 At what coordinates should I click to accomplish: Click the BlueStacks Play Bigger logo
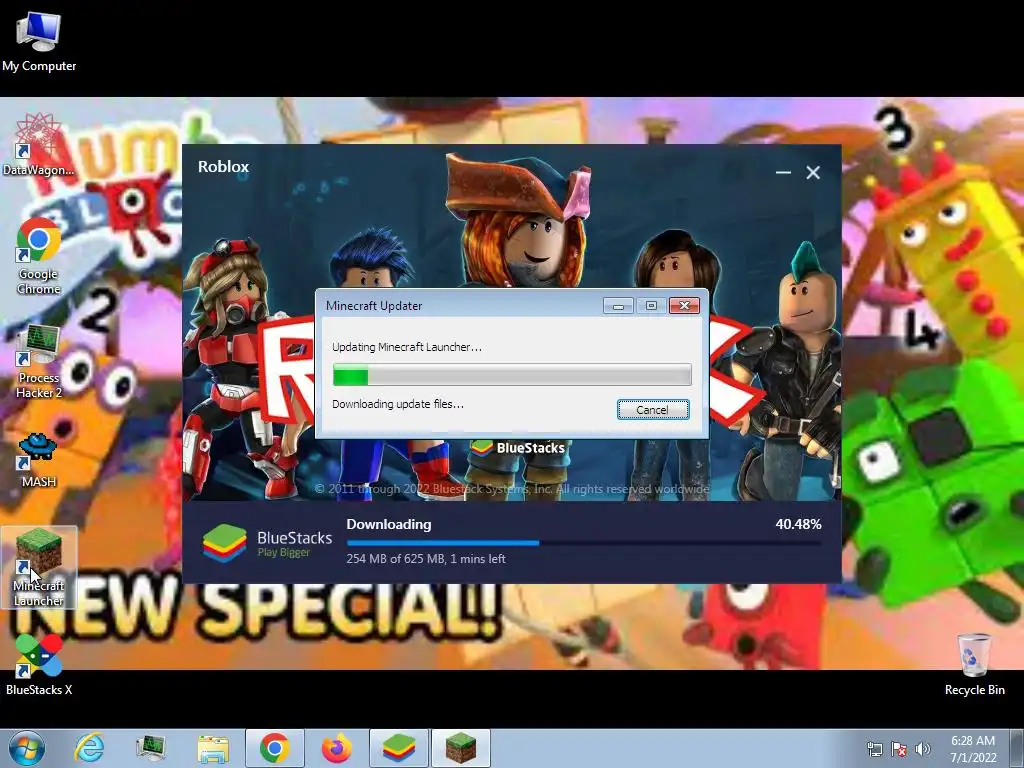268,543
